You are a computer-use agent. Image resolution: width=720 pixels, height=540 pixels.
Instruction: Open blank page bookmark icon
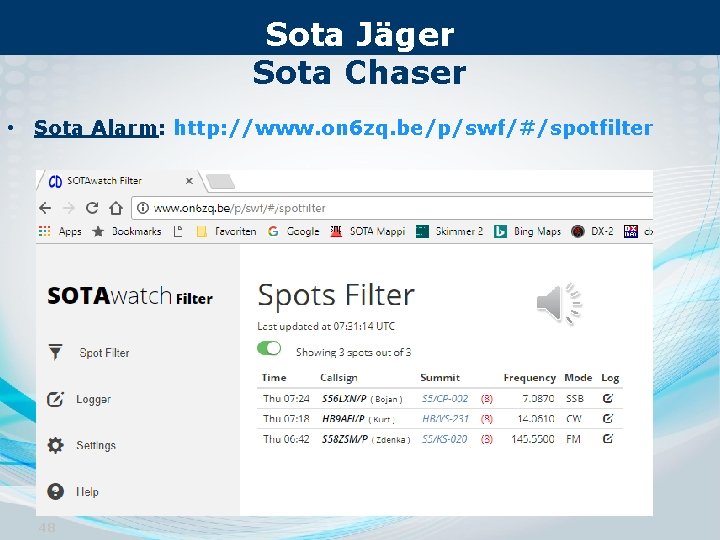[178, 231]
